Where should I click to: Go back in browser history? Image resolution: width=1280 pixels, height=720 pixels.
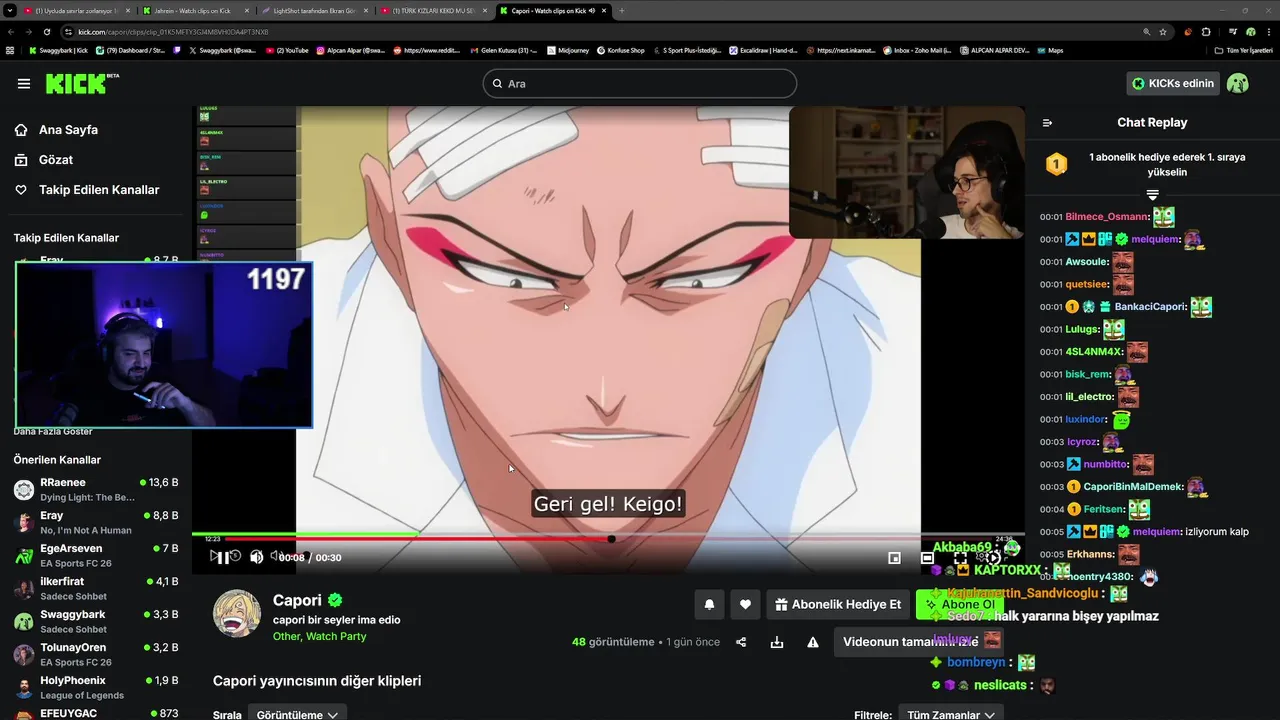tap(11, 32)
